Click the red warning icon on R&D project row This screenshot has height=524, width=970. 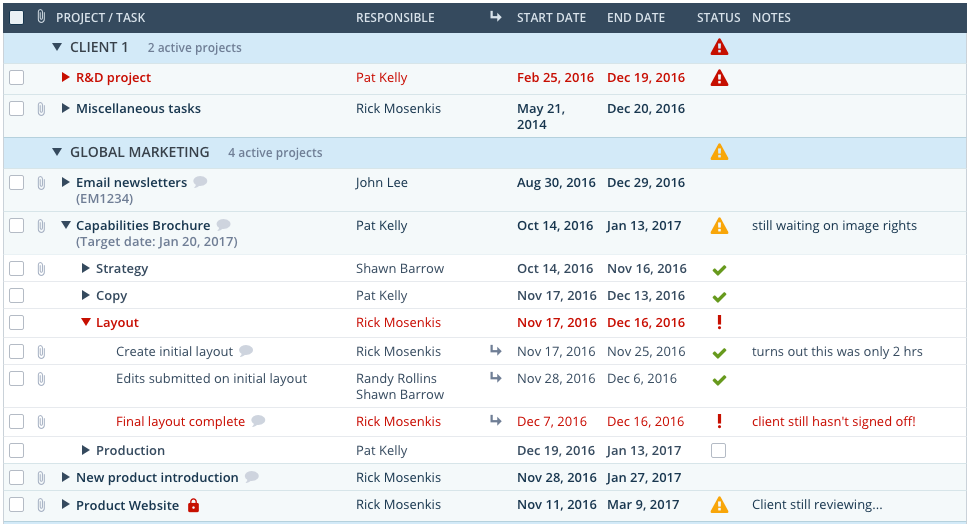(x=719, y=78)
